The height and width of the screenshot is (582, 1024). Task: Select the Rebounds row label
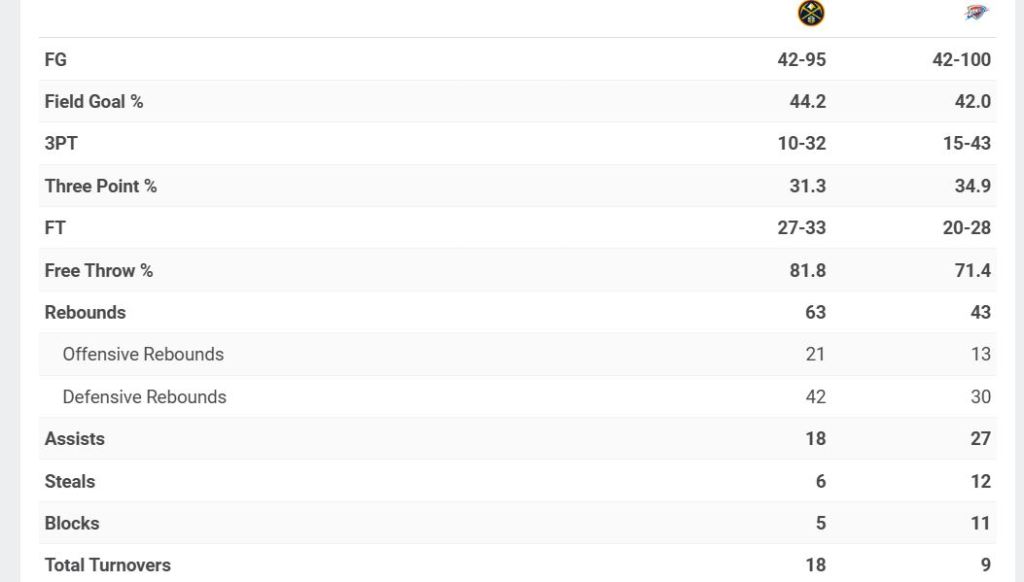[85, 313]
